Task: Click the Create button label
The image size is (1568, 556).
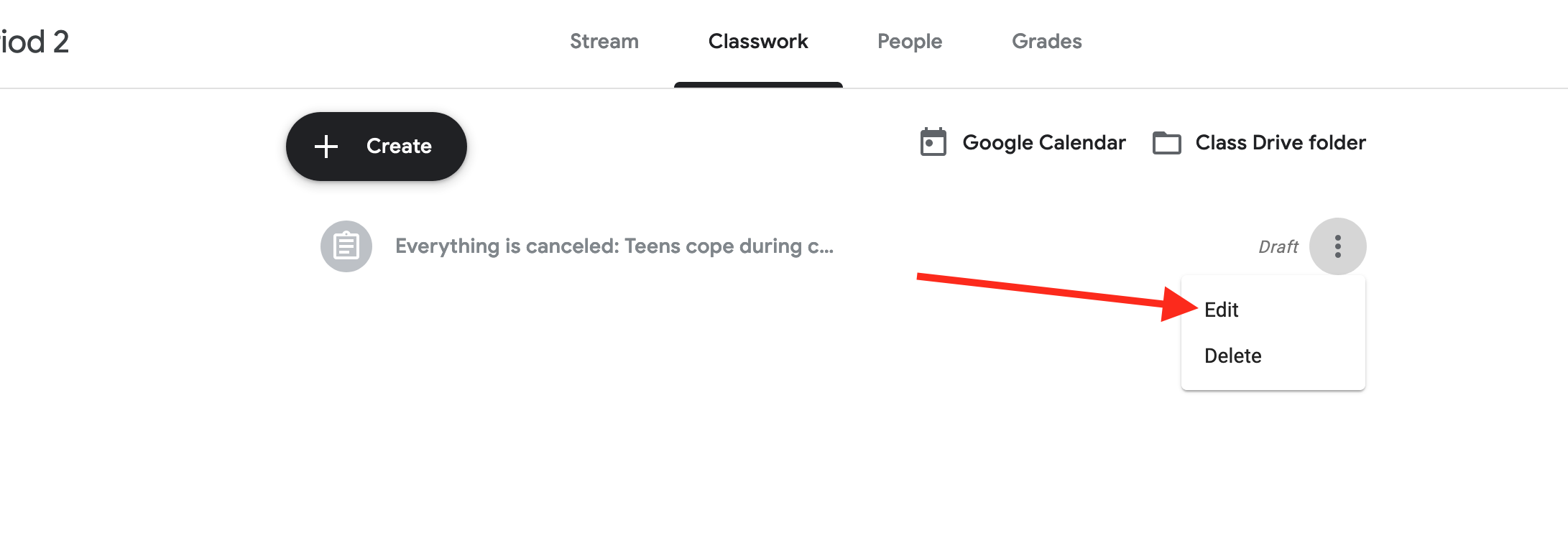Action: coord(399,147)
